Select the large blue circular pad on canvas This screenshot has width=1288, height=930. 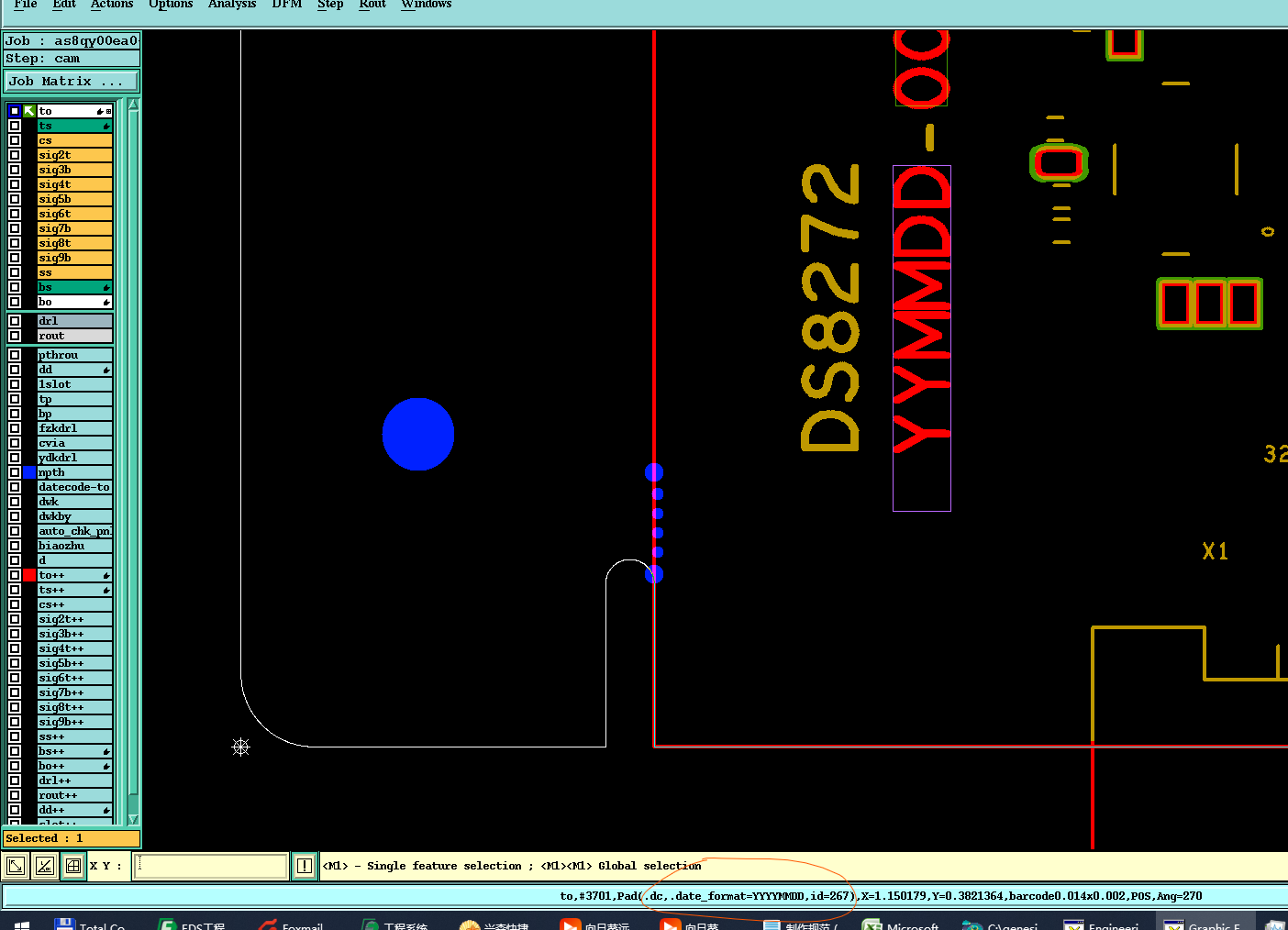point(418,434)
